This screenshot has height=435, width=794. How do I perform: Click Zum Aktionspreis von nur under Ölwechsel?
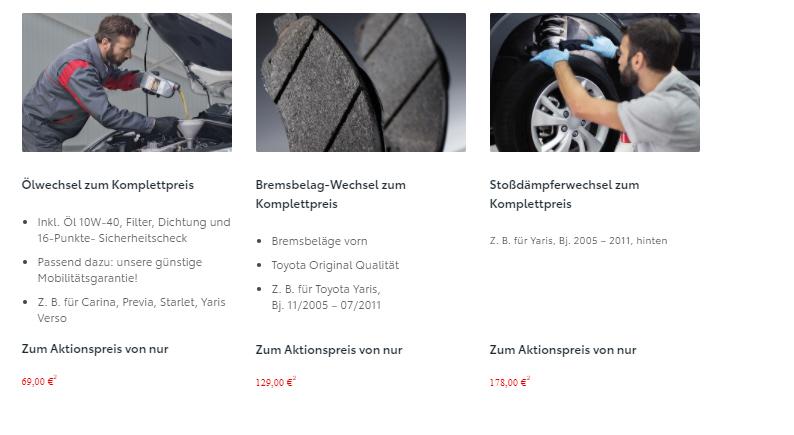(95, 349)
